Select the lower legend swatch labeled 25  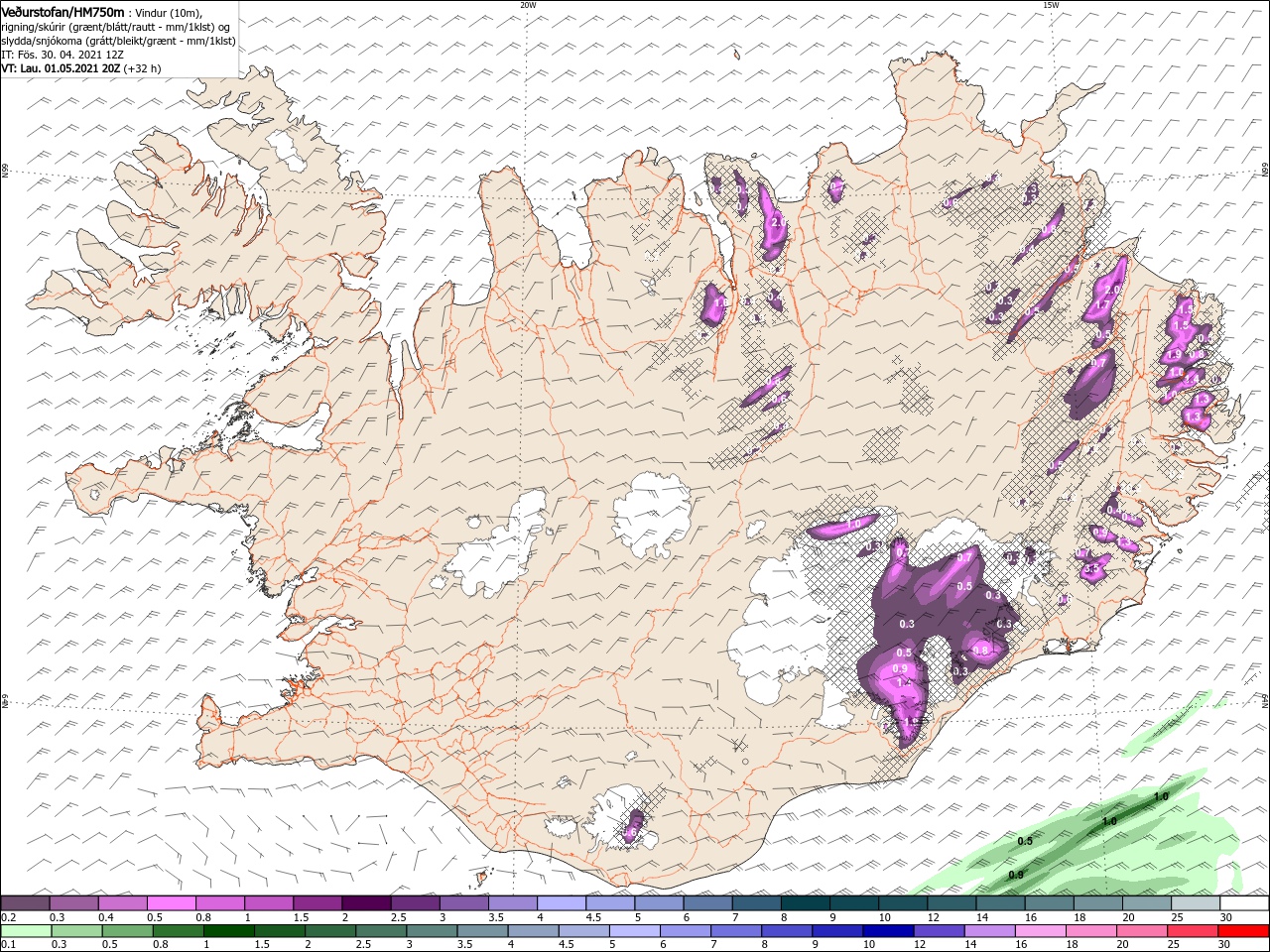point(1194,931)
